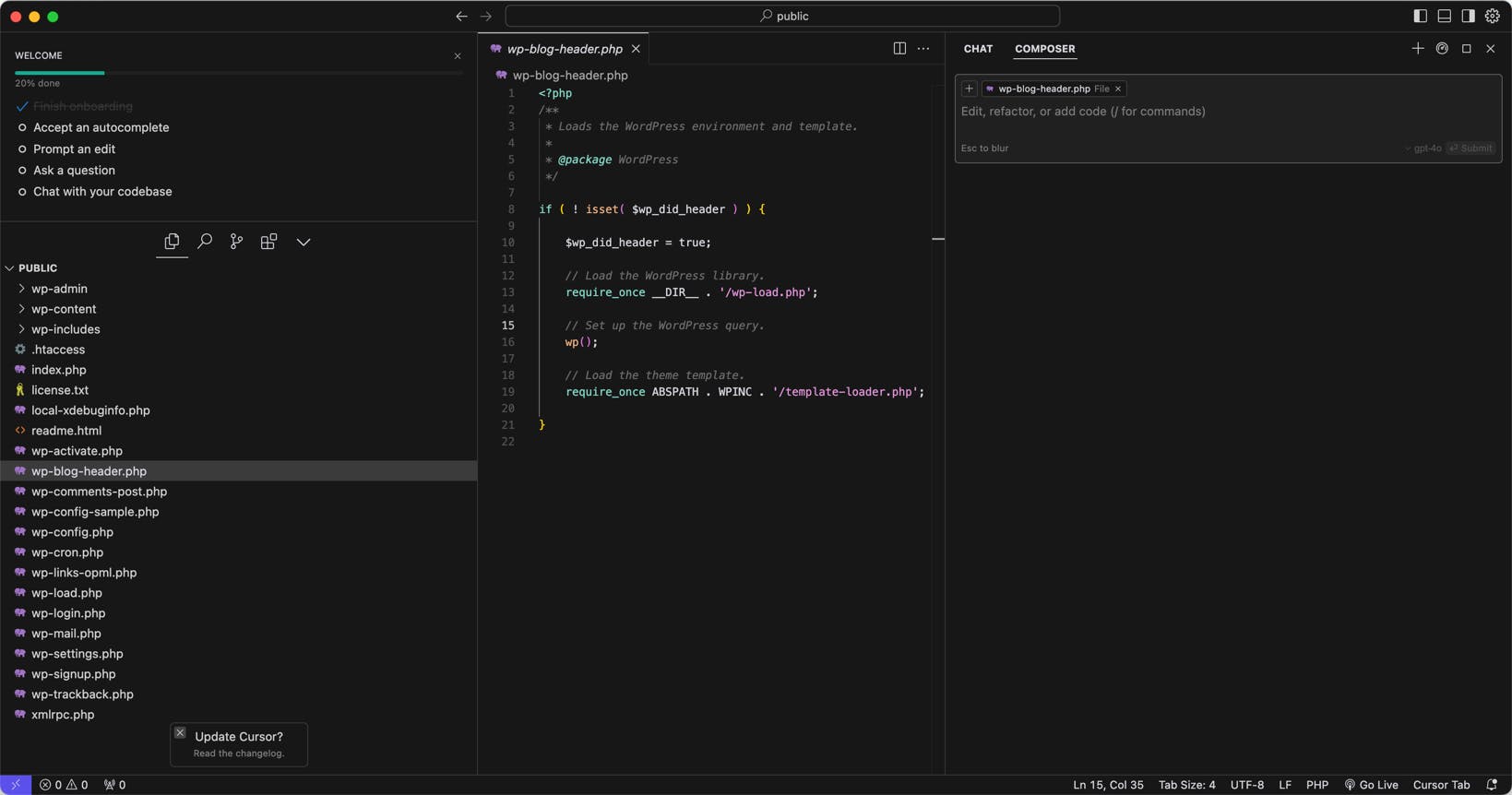
Task: Open the Explorer files icon
Action: 172,242
